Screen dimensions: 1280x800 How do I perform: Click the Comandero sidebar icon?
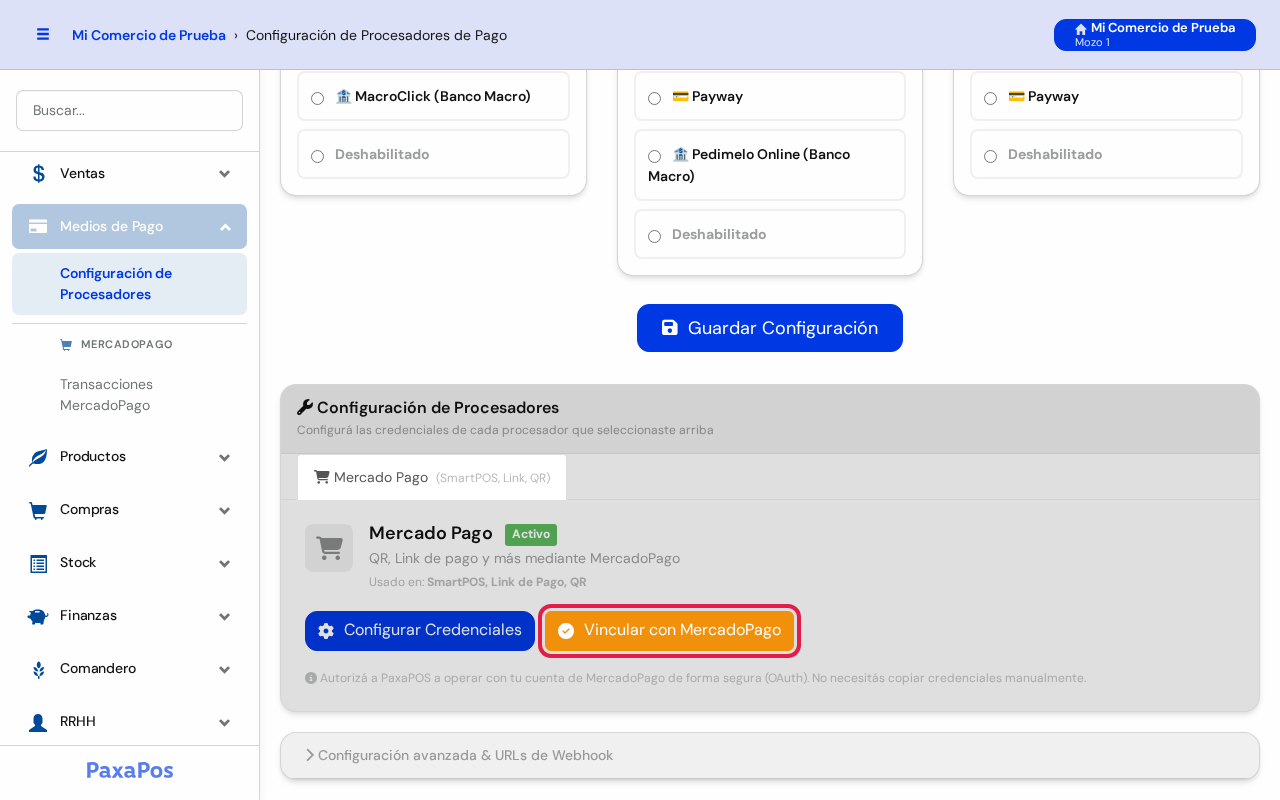click(x=38, y=669)
